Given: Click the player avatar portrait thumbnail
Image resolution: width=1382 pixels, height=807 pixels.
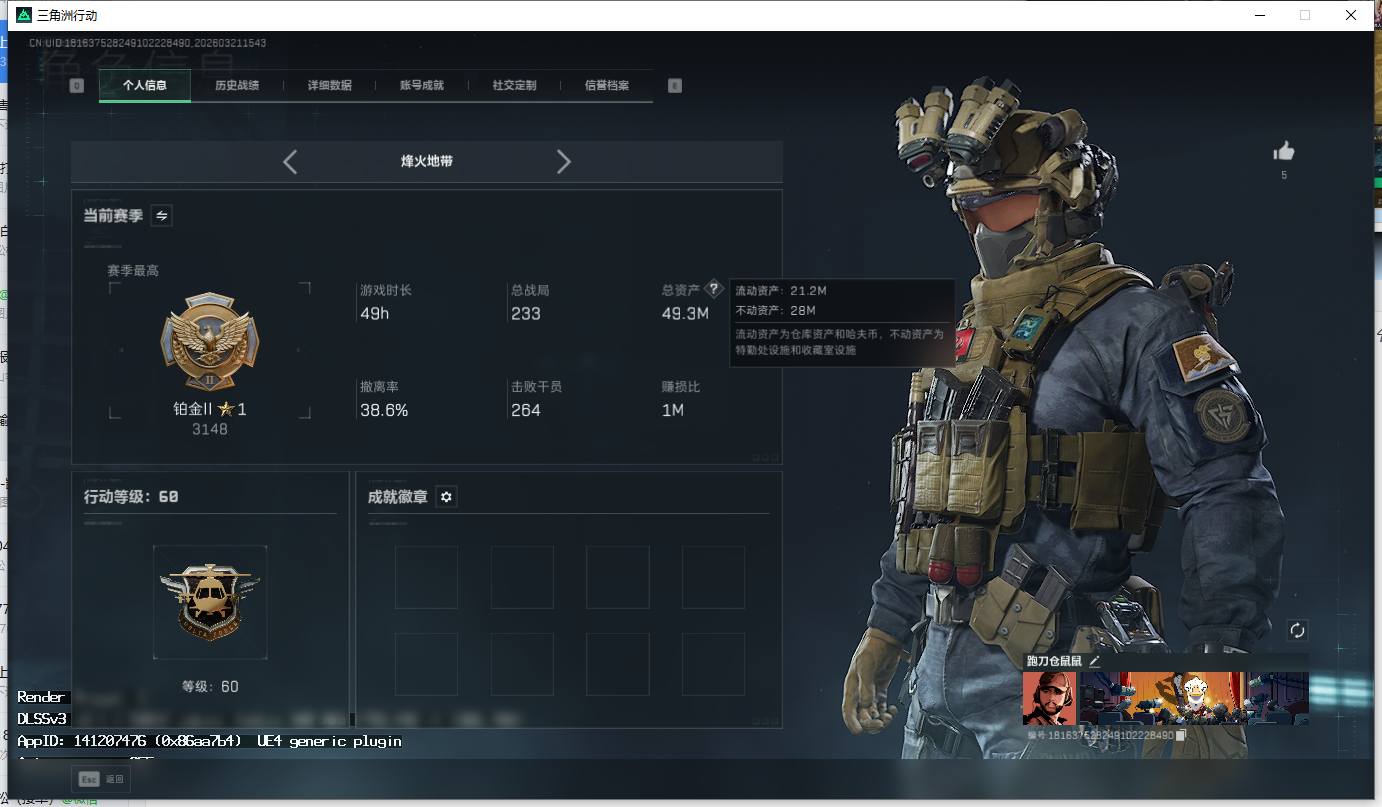Looking at the screenshot, I should click(1049, 698).
